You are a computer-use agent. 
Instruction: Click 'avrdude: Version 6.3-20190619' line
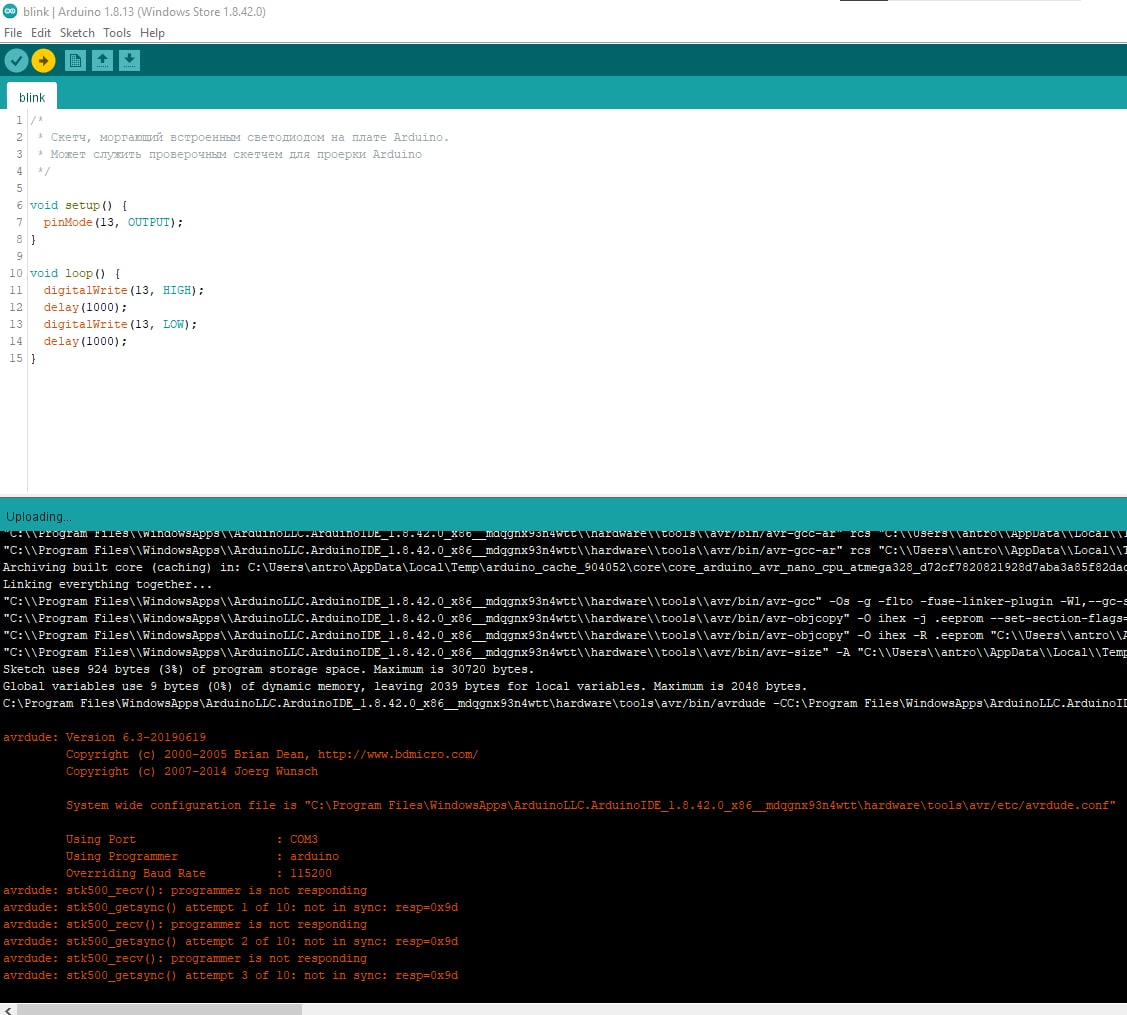(104, 738)
